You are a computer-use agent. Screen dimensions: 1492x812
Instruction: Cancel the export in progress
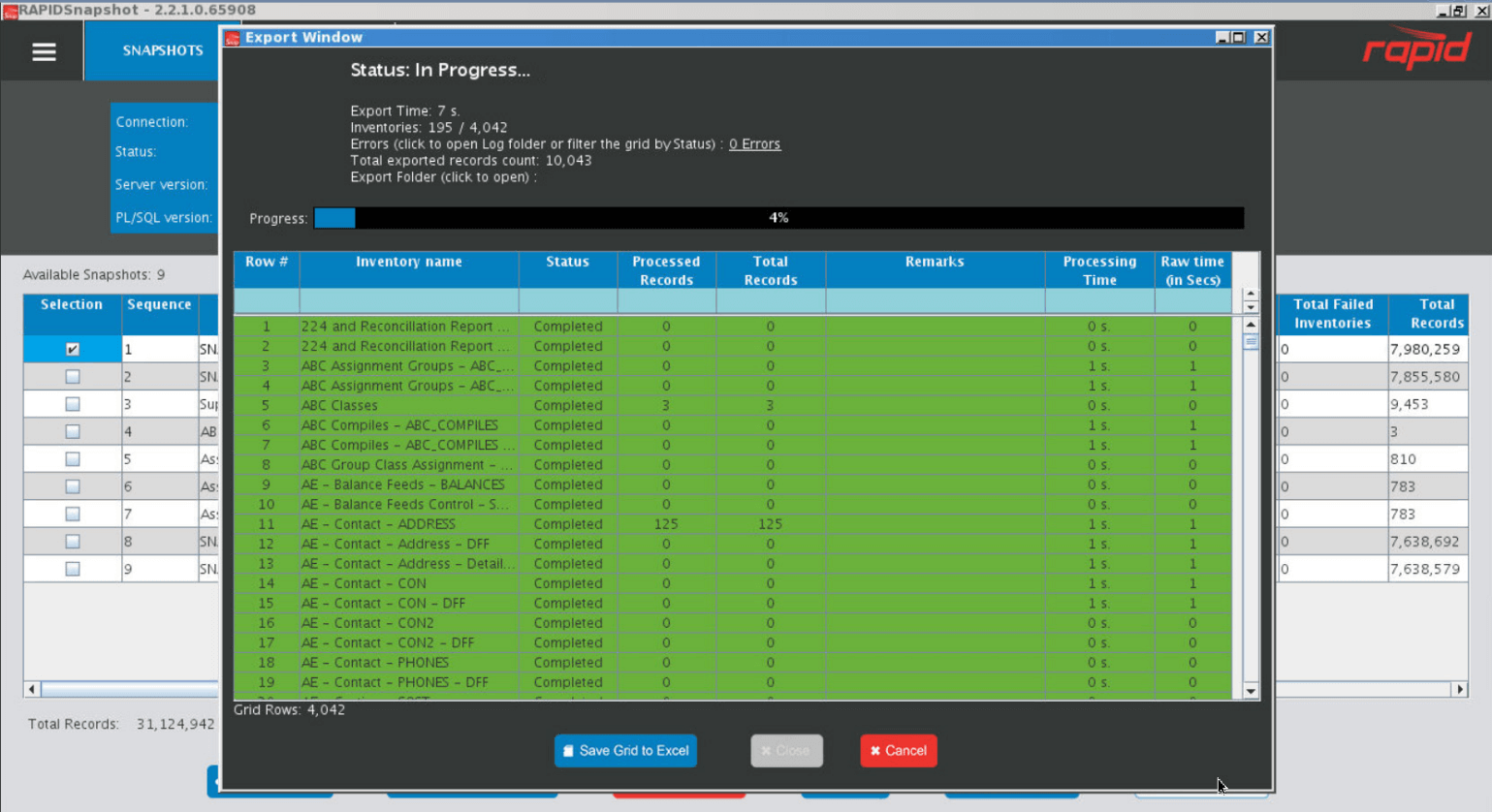click(x=899, y=751)
